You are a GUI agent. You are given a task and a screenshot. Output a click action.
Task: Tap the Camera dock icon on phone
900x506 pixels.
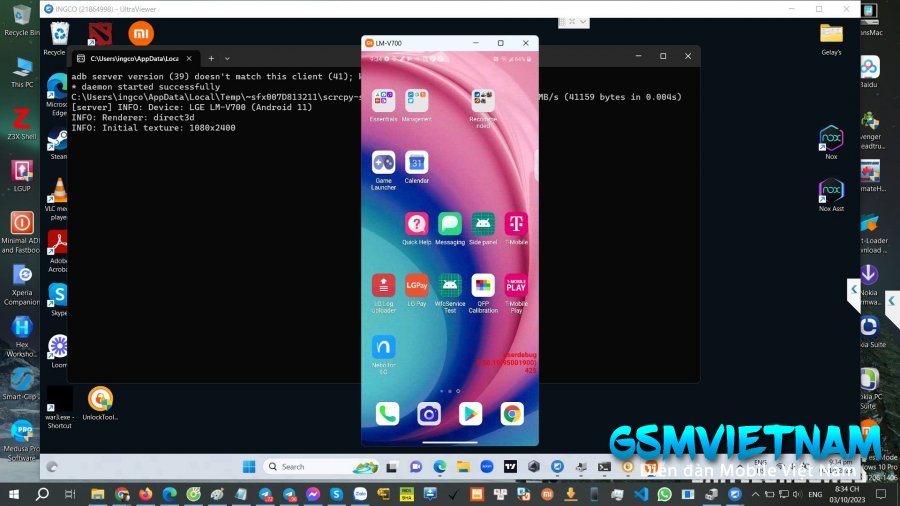click(x=429, y=414)
